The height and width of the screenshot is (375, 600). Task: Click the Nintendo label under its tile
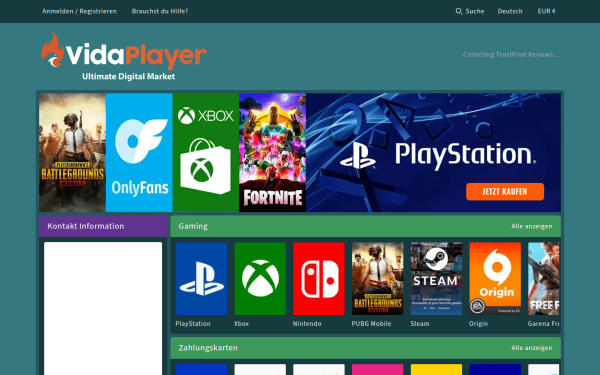(x=307, y=323)
